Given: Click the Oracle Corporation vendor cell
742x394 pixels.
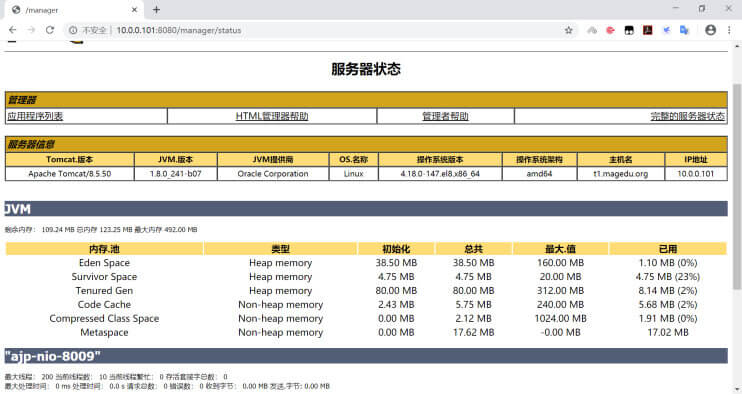Looking at the screenshot, I should click(273, 174).
